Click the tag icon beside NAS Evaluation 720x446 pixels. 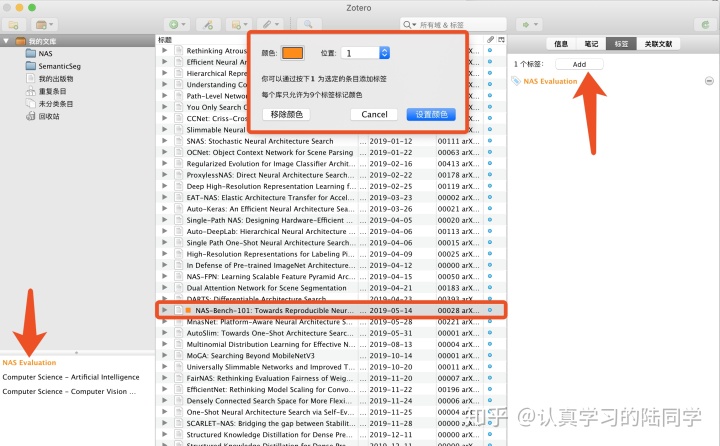[516, 81]
